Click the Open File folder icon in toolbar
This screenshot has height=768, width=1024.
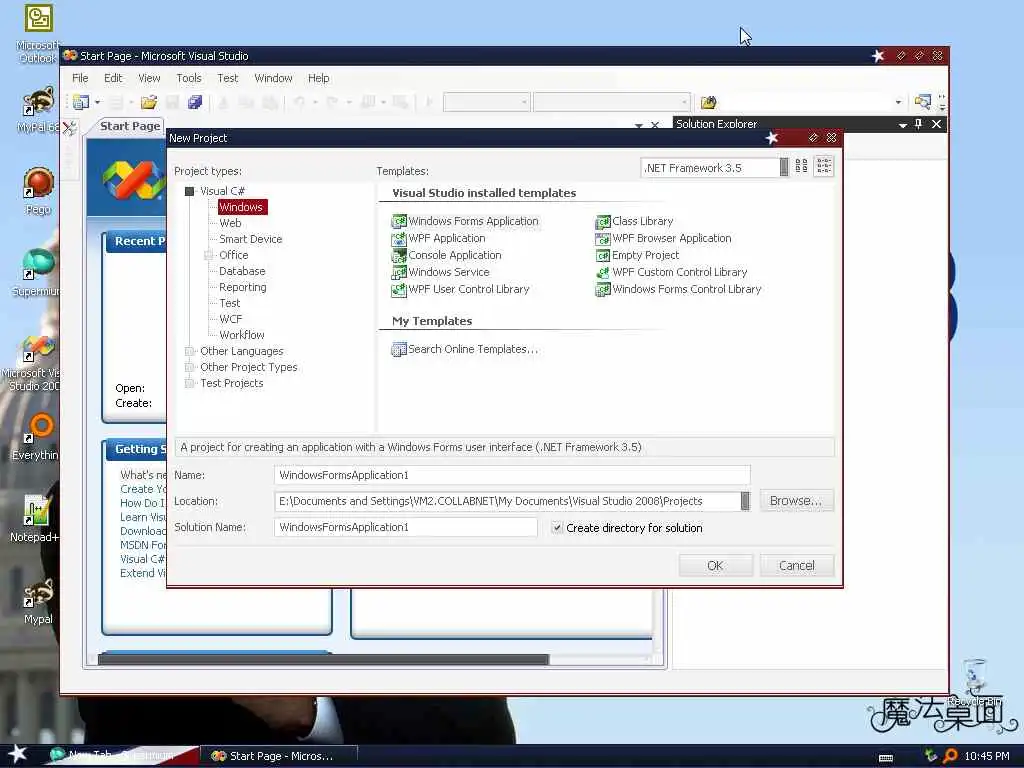click(x=149, y=102)
